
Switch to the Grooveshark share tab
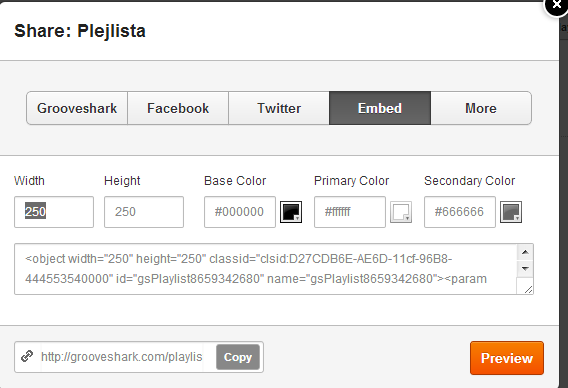coord(77,108)
